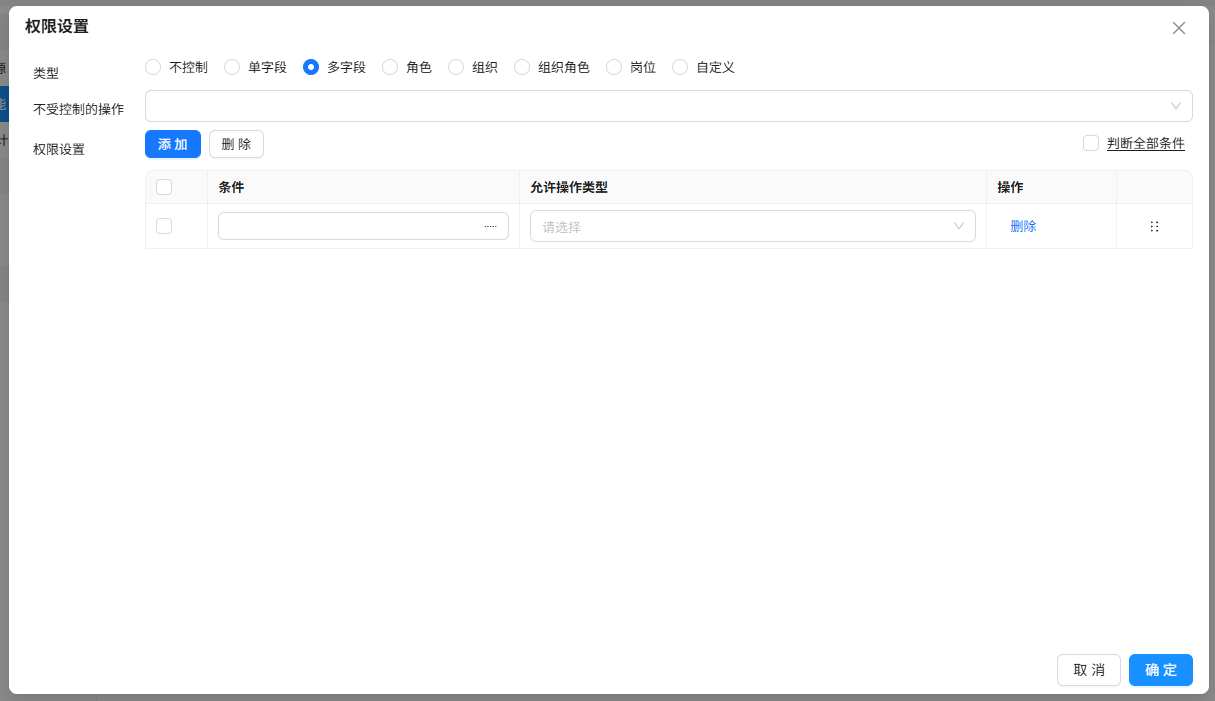Open the 允许操作类型 请选择 dropdown
The width and height of the screenshot is (1215, 701).
[x=753, y=226]
